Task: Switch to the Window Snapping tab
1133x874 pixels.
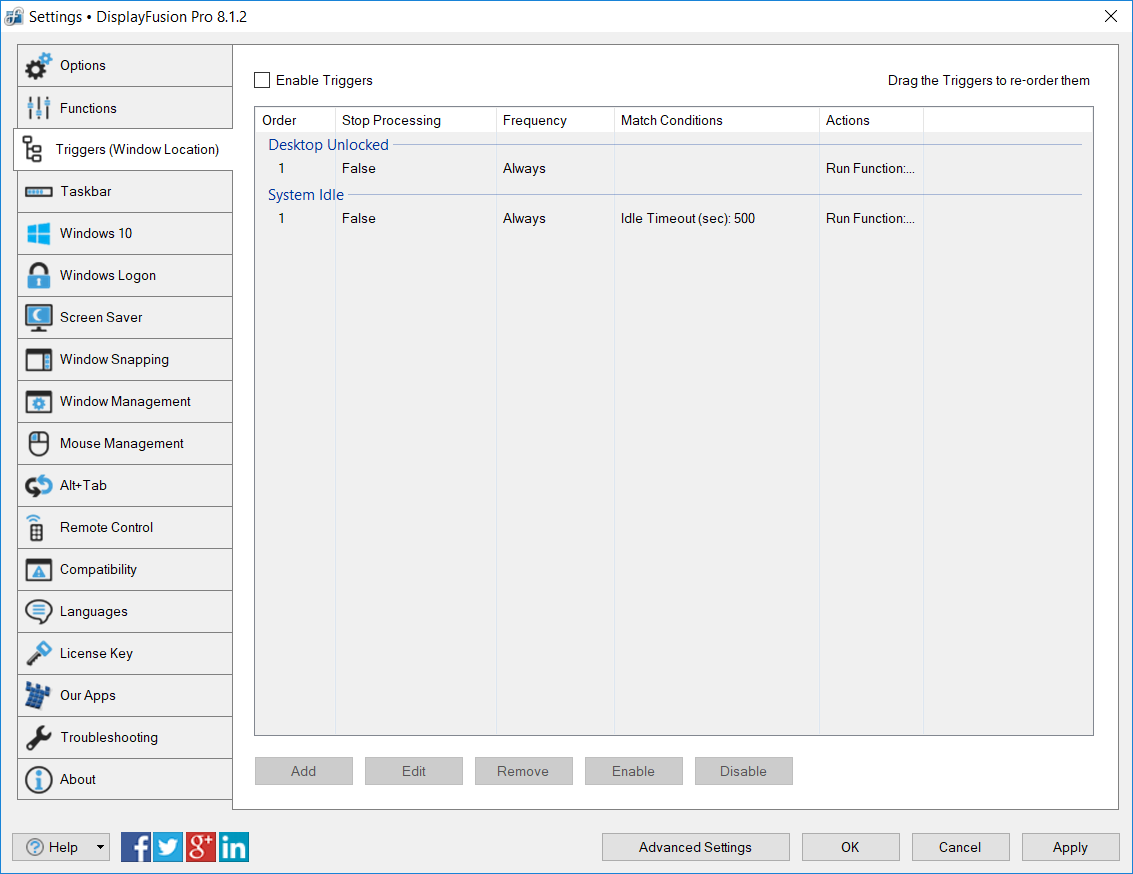Action: pyautogui.click(x=114, y=360)
